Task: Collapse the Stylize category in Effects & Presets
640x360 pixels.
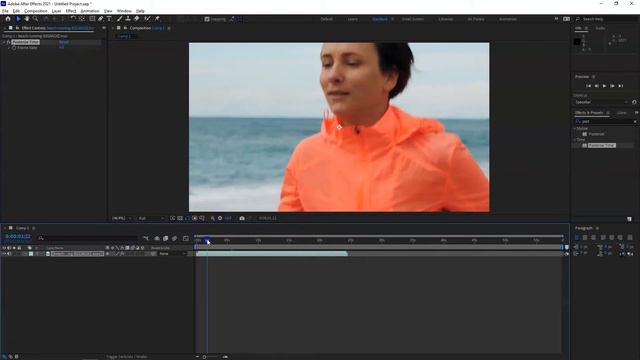Action: [x=575, y=129]
